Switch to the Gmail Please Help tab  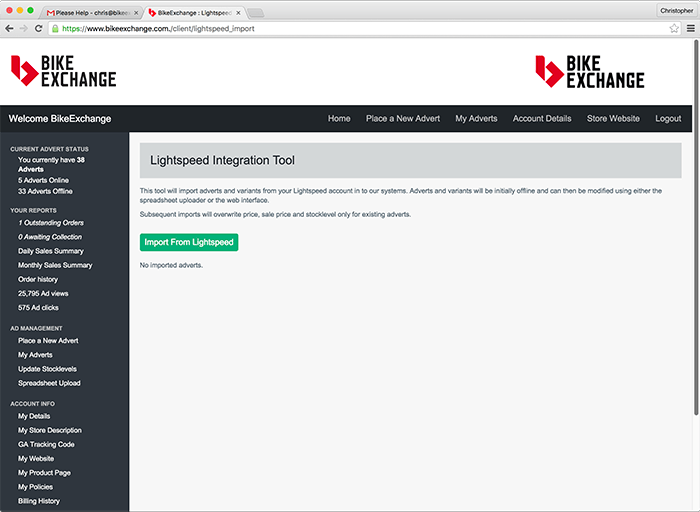point(91,13)
